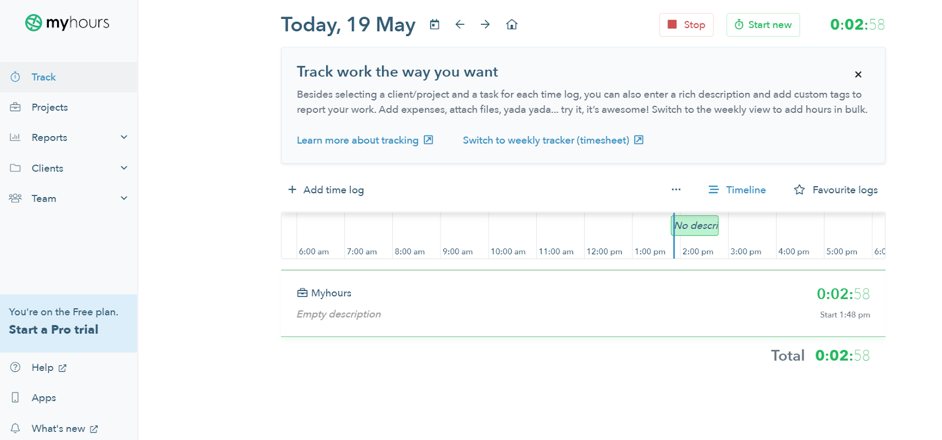Dismiss the tracking tip banner

858,74
